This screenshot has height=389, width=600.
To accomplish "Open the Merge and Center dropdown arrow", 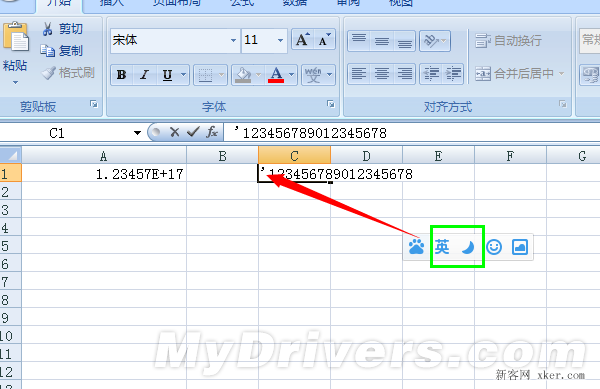I will click(562, 73).
